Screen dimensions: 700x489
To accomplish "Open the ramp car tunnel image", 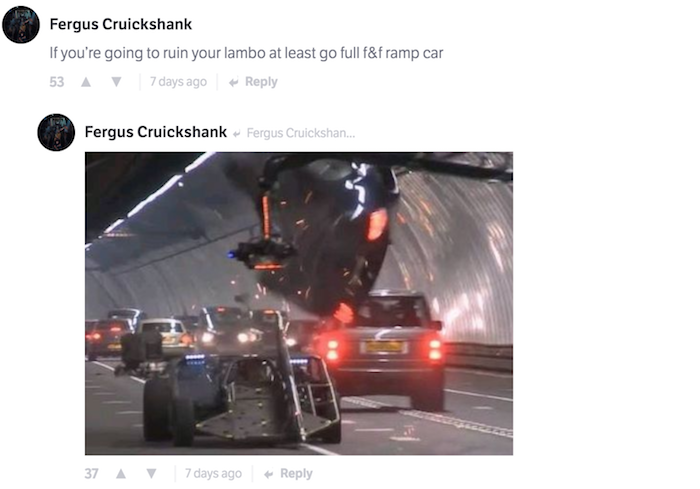I will 299,303.
